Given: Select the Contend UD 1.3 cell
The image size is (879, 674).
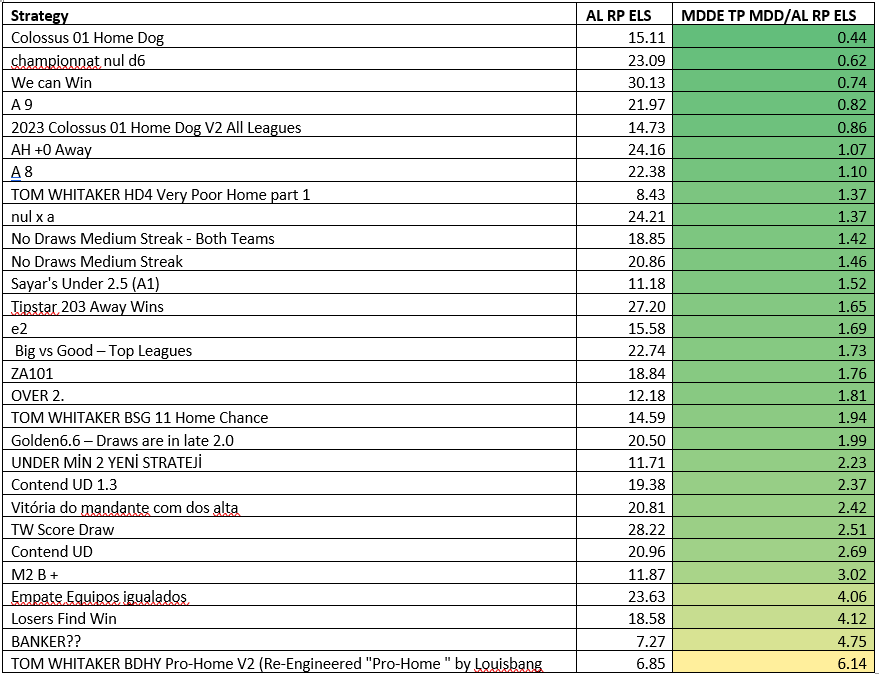Looking at the screenshot, I should pyautogui.click(x=289, y=484).
